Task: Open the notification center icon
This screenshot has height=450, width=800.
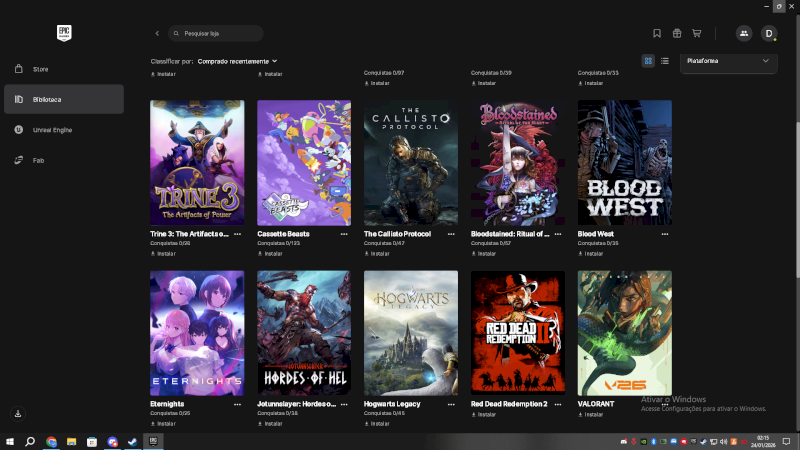Action: click(786, 441)
